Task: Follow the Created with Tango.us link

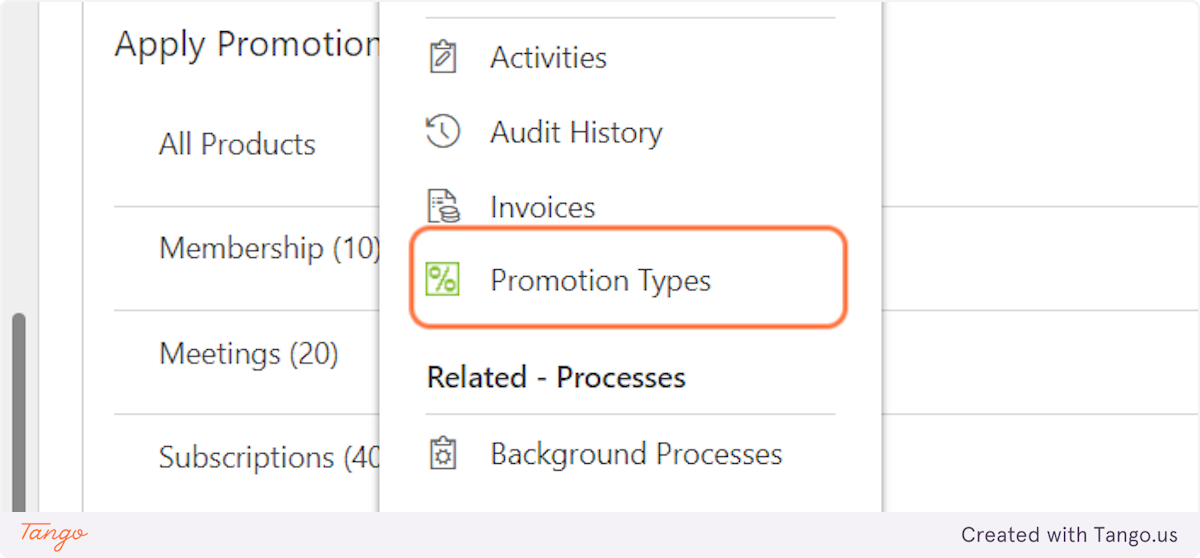Action: (x=1069, y=535)
